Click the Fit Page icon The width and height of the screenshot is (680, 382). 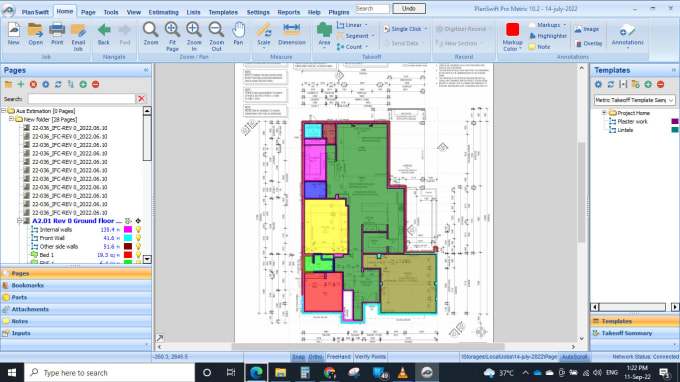click(x=172, y=37)
